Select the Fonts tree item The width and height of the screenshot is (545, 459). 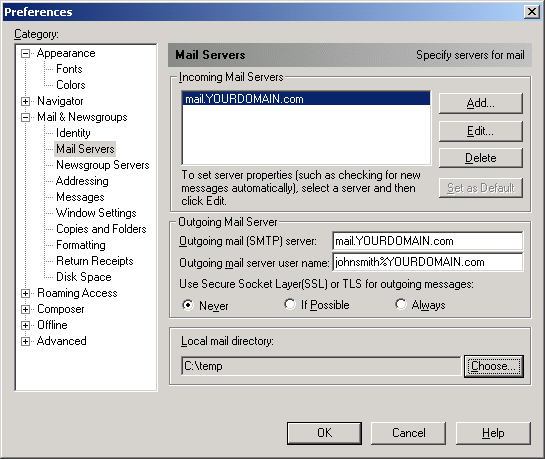(x=69, y=69)
